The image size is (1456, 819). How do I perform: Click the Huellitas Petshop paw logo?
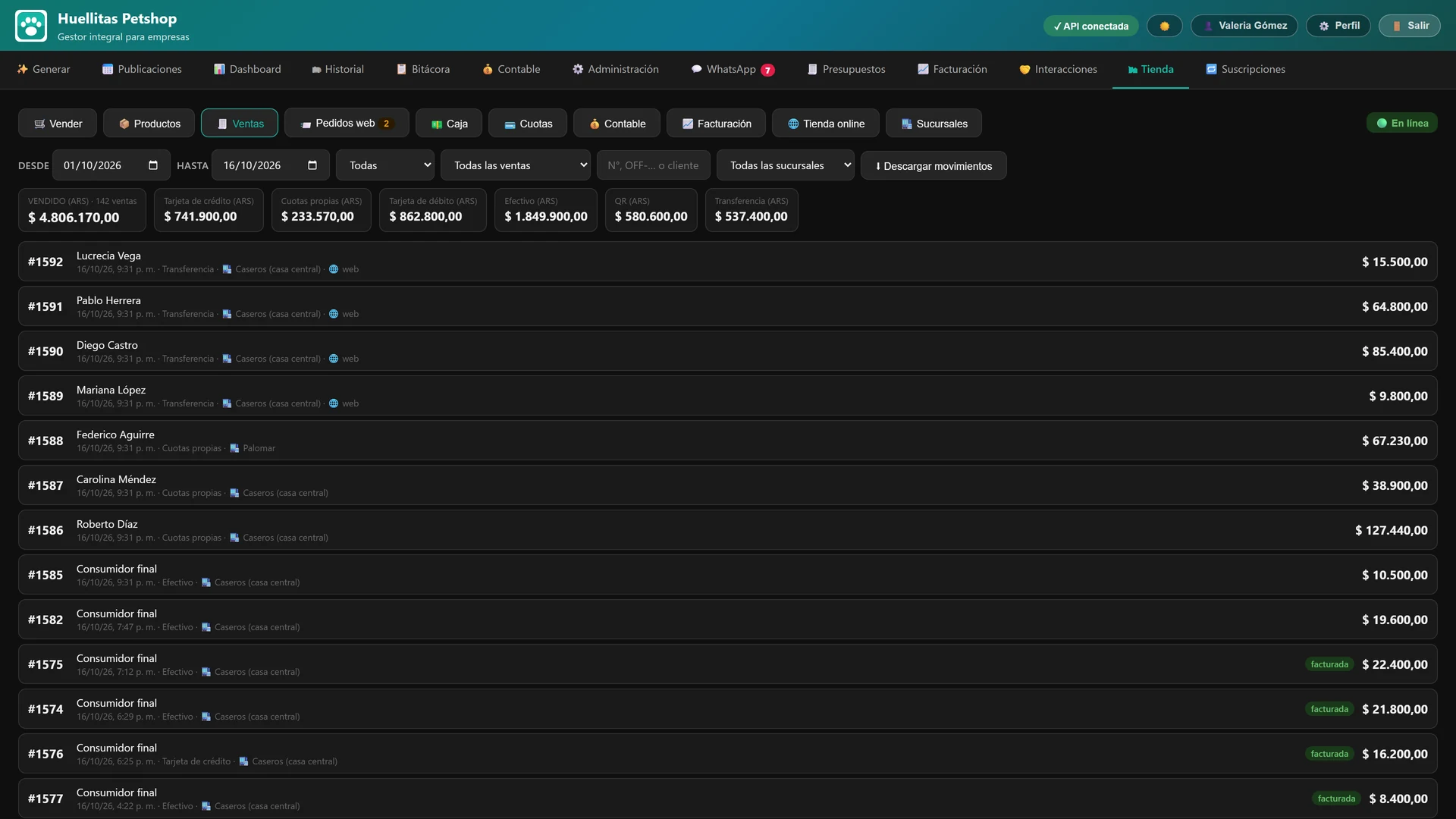31,26
